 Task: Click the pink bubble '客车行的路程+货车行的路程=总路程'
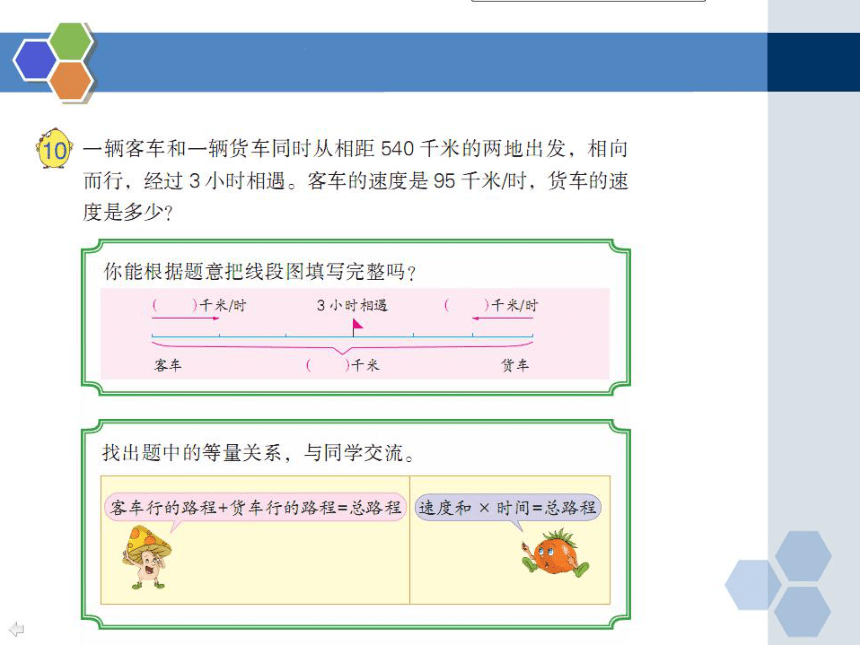click(x=255, y=507)
